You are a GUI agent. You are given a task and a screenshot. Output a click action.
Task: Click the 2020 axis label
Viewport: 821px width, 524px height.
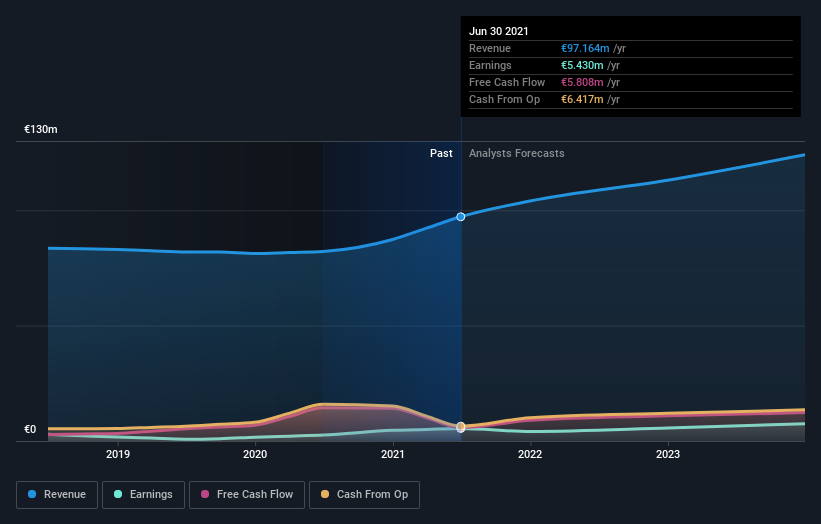click(255, 454)
